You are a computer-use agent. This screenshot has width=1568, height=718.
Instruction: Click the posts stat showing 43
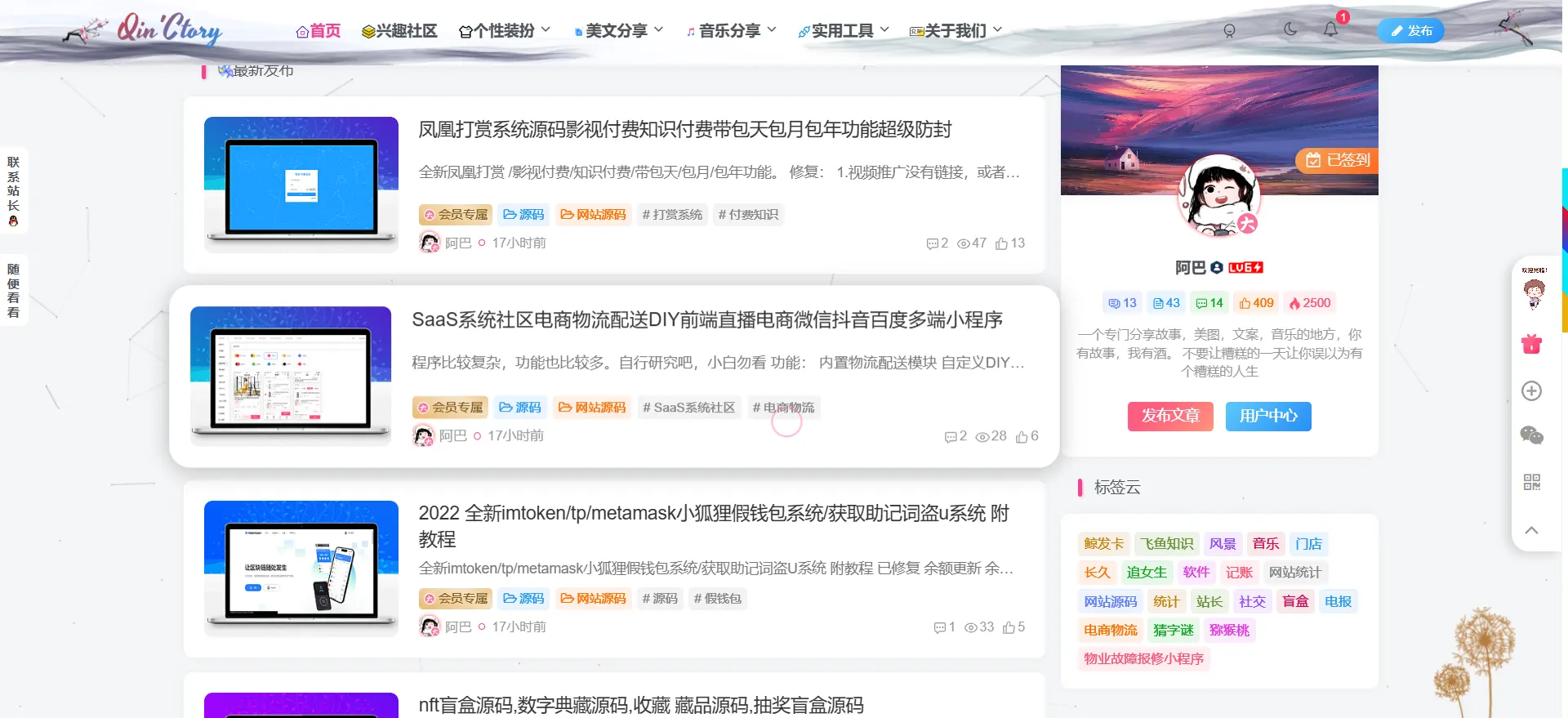point(1166,303)
